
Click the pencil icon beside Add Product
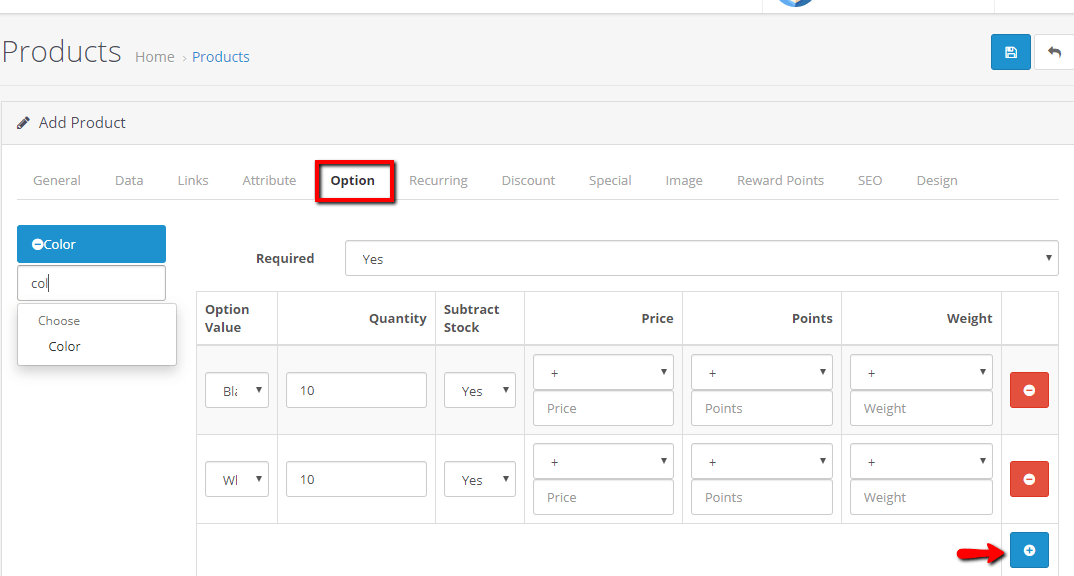point(24,122)
